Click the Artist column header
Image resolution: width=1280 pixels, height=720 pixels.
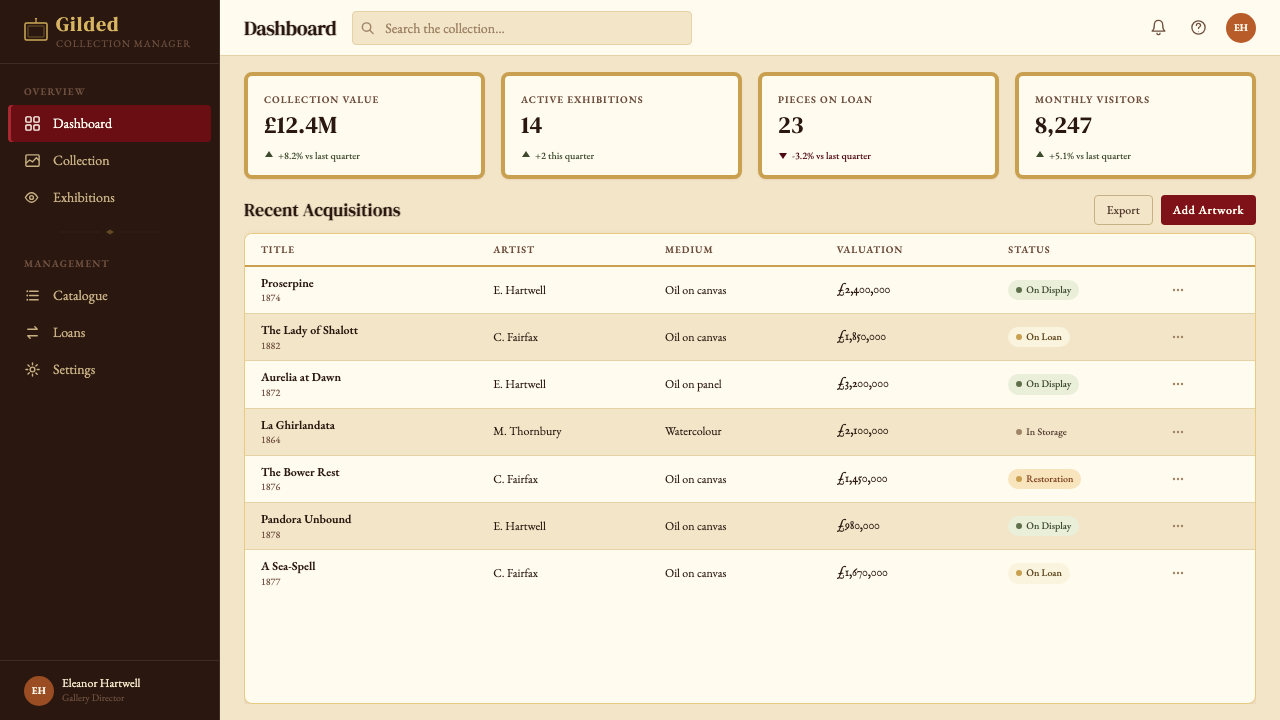[x=514, y=250]
